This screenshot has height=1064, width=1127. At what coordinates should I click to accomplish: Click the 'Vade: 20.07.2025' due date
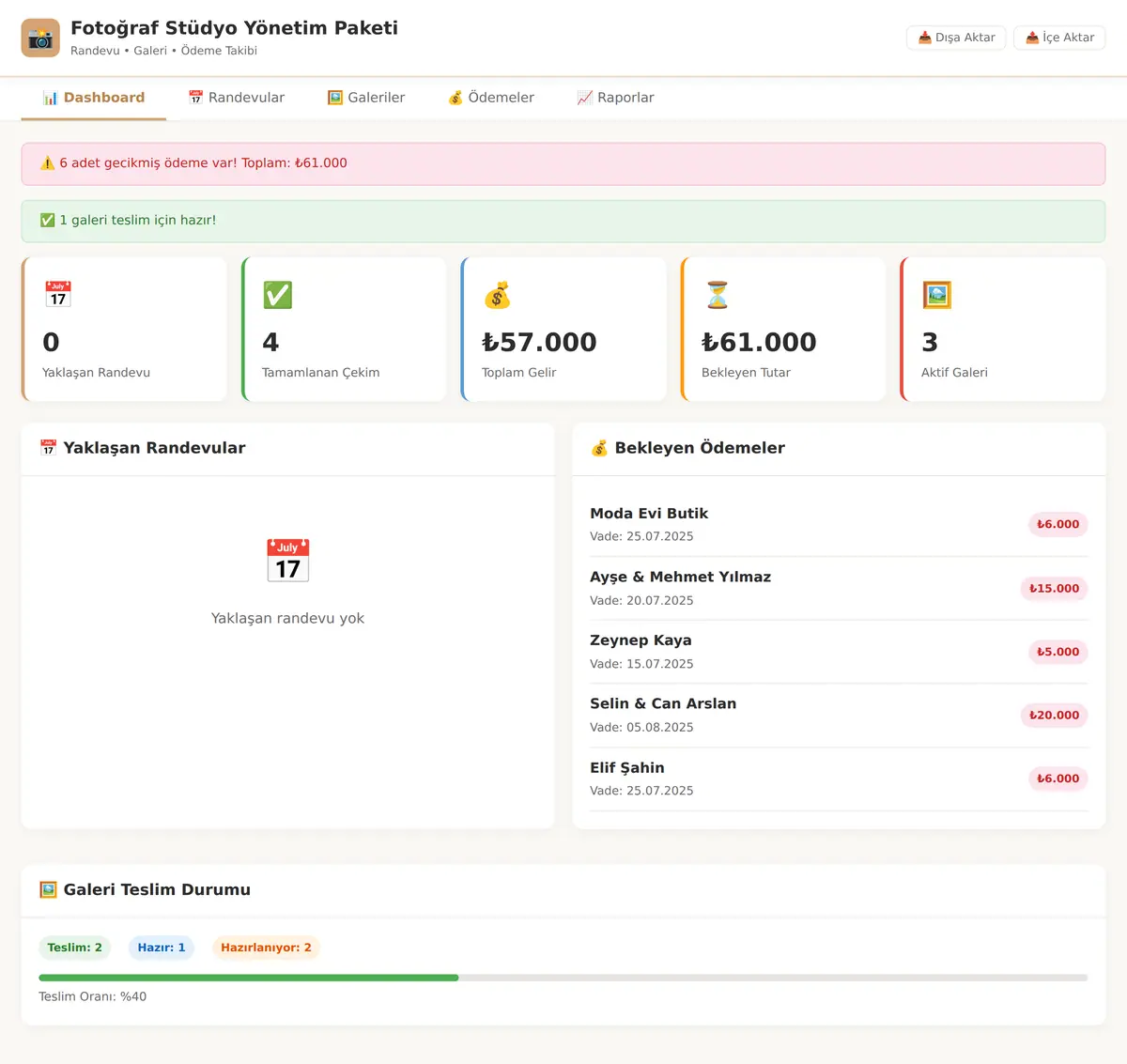[x=641, y=601]
